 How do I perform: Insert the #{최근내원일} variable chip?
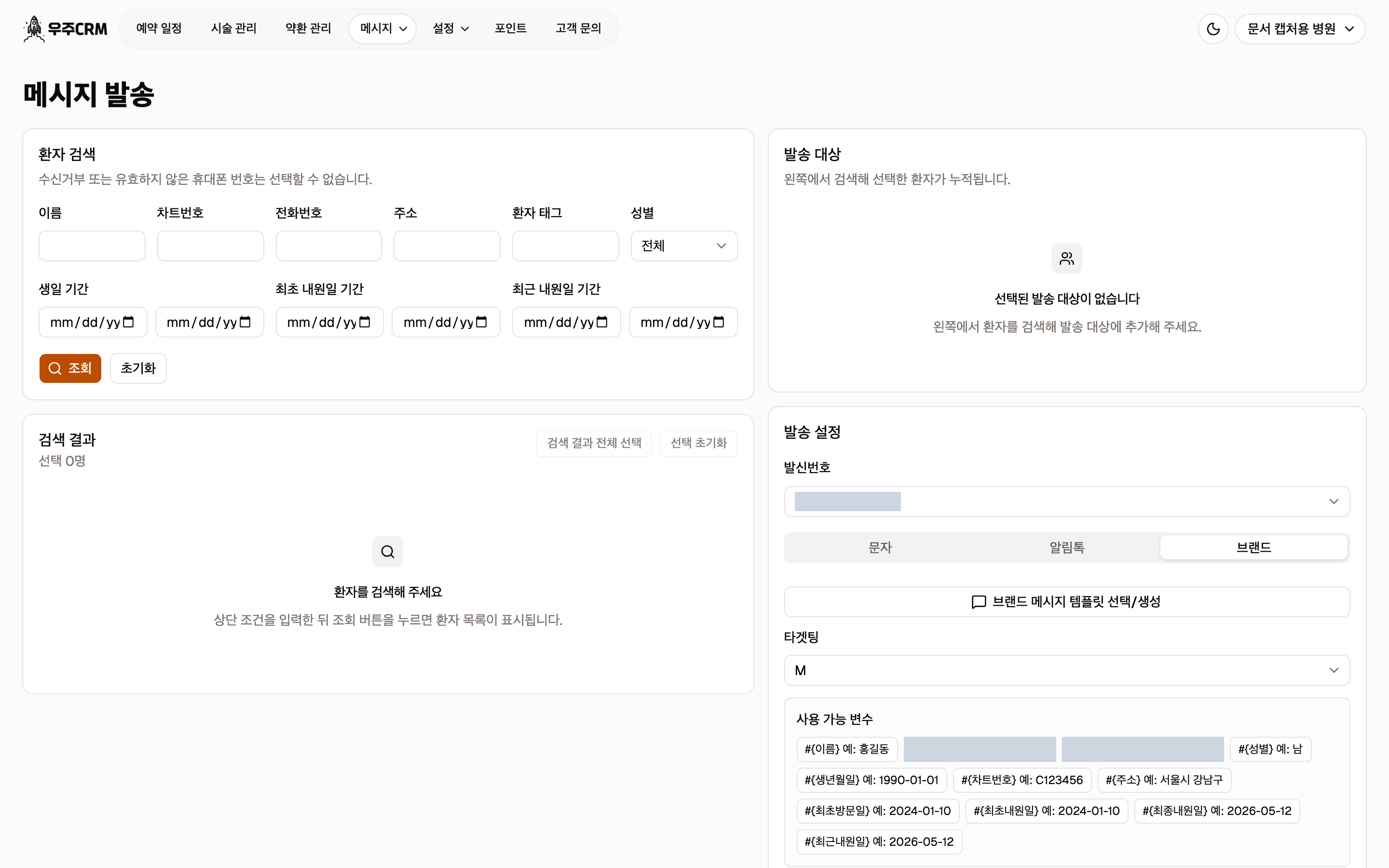879,842
